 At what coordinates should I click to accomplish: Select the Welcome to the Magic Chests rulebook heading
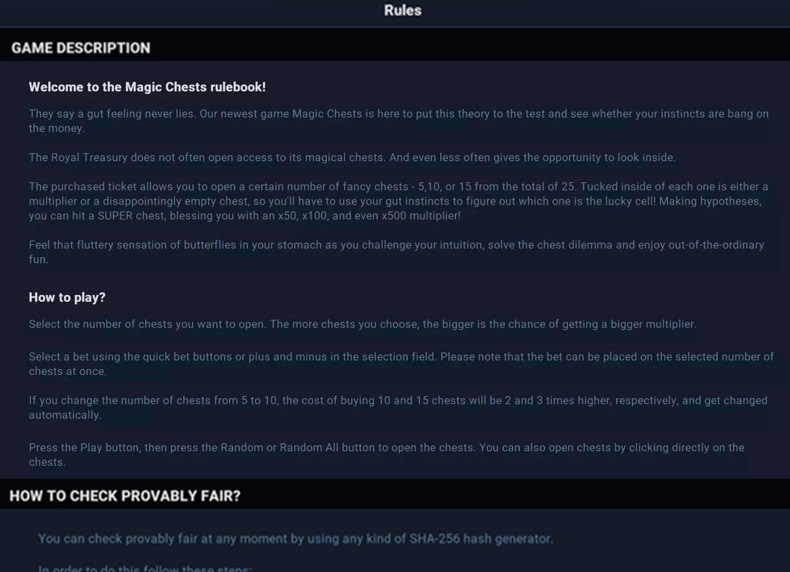147,87
